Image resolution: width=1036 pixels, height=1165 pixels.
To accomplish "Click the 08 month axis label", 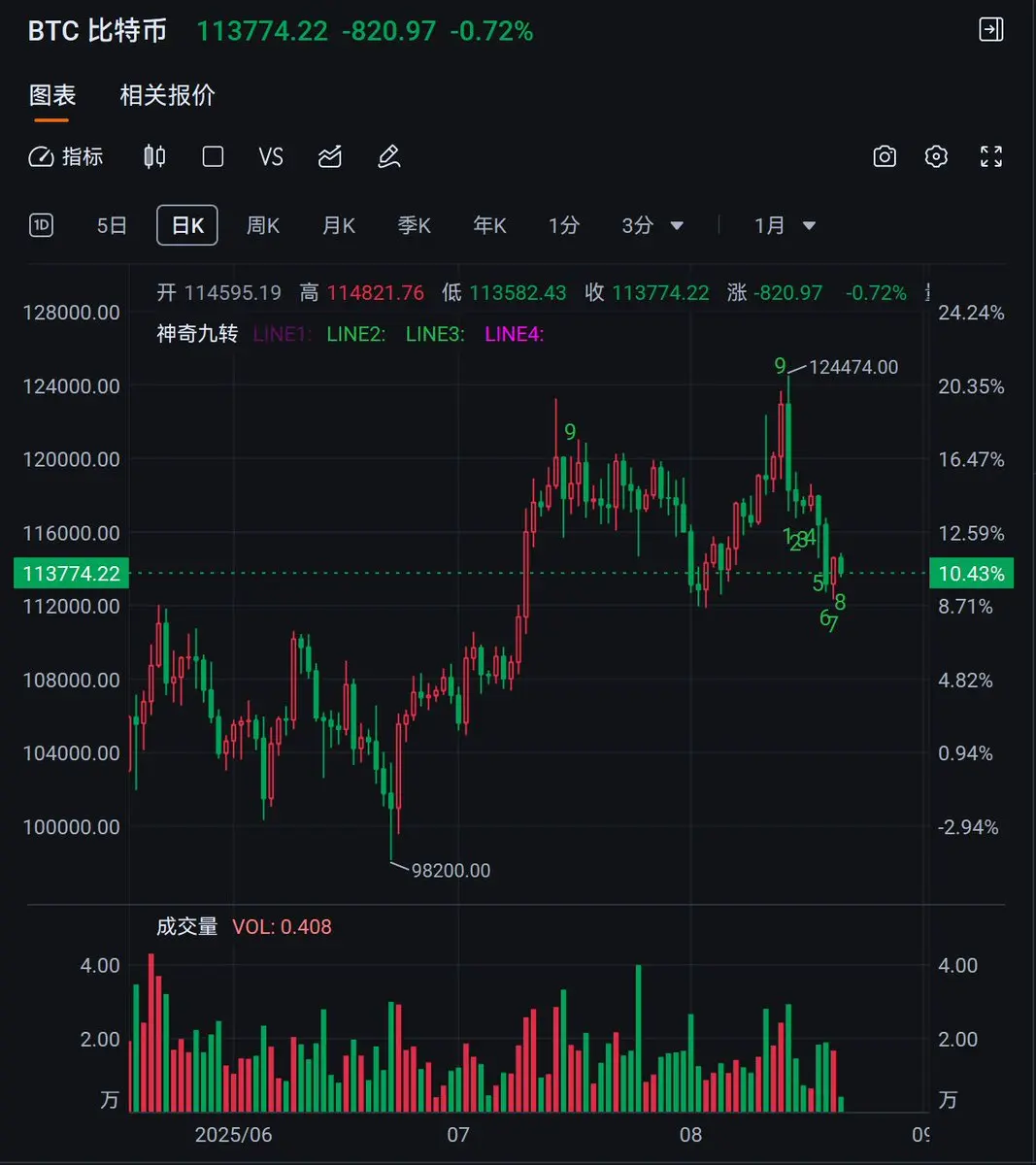I will pos(690,1134).
